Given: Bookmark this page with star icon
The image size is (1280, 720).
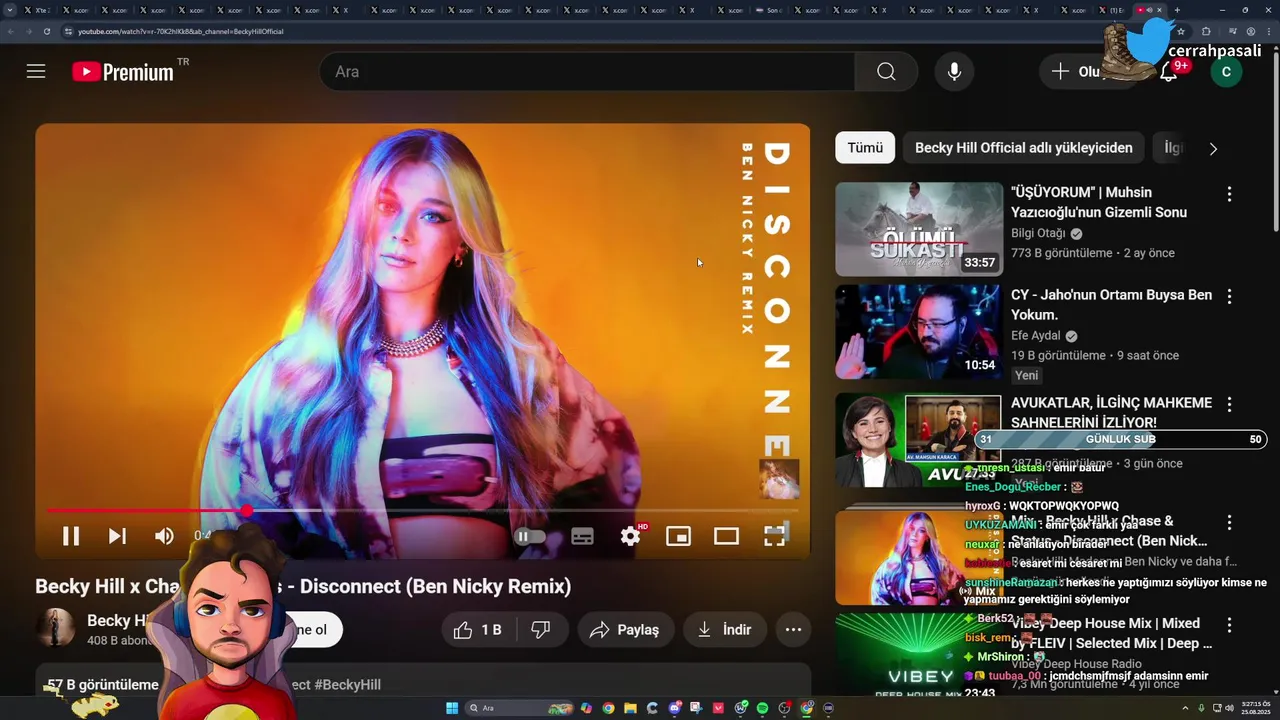Looking at the screenshot, I should 1181,32.
